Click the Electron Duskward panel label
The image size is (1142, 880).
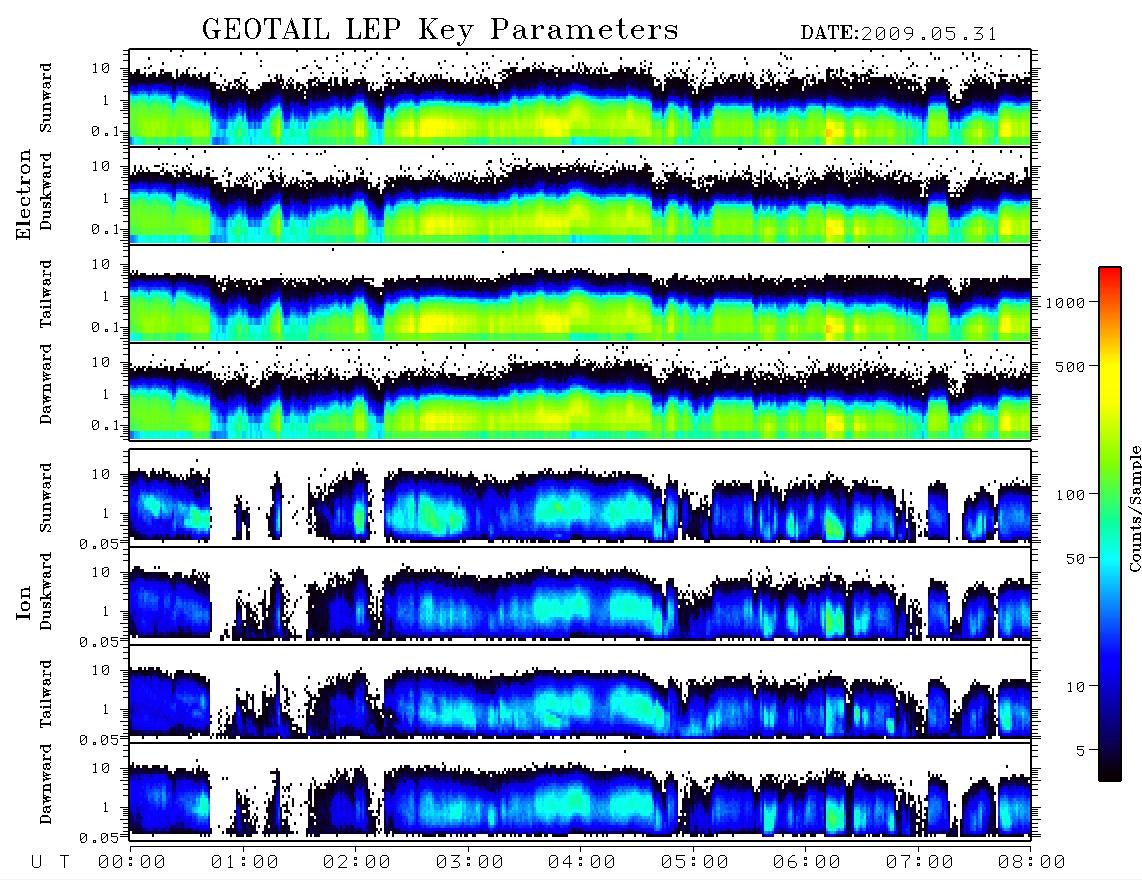pos(46,192)
